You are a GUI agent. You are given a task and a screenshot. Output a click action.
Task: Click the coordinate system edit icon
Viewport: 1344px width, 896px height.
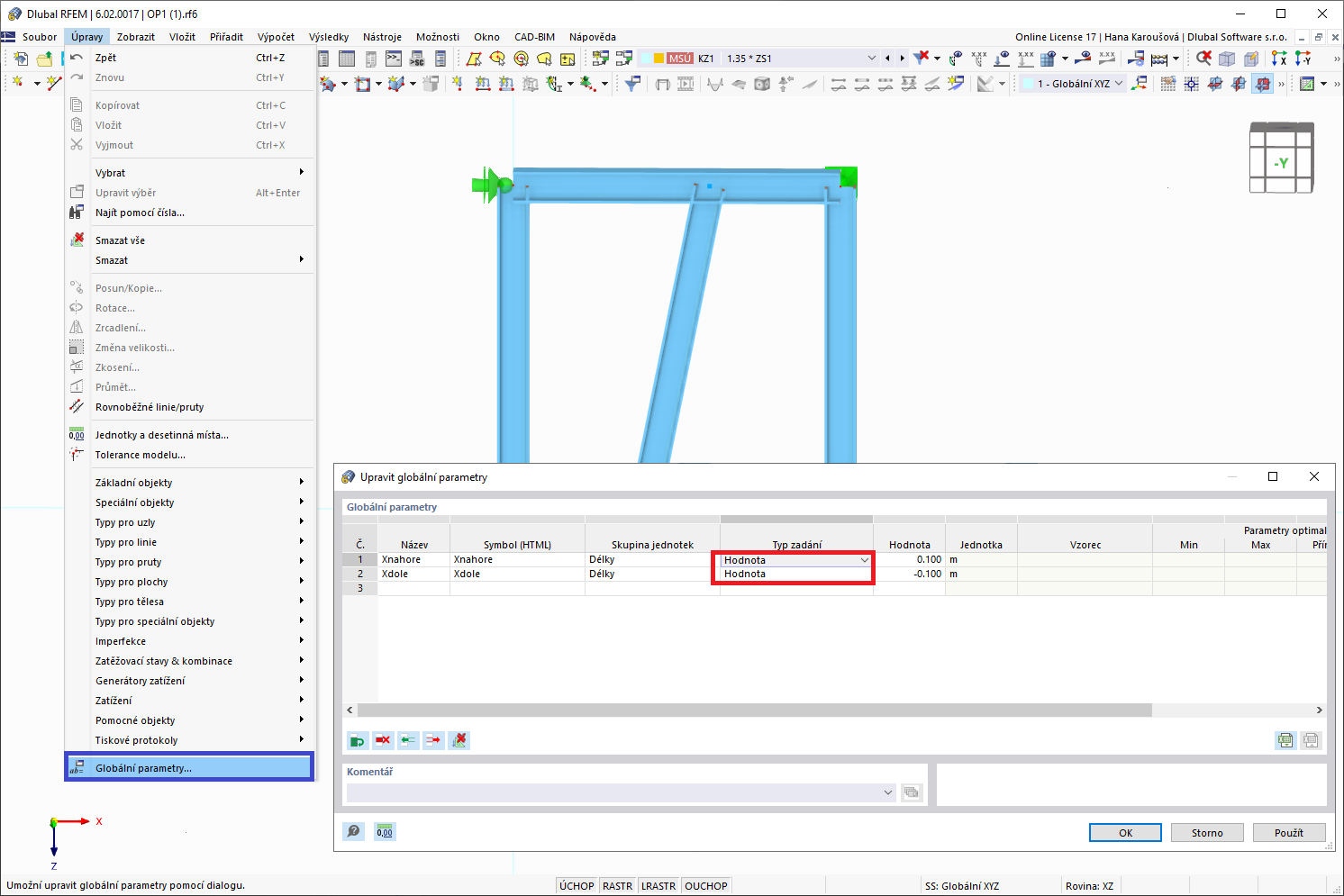click(1140, 84)
